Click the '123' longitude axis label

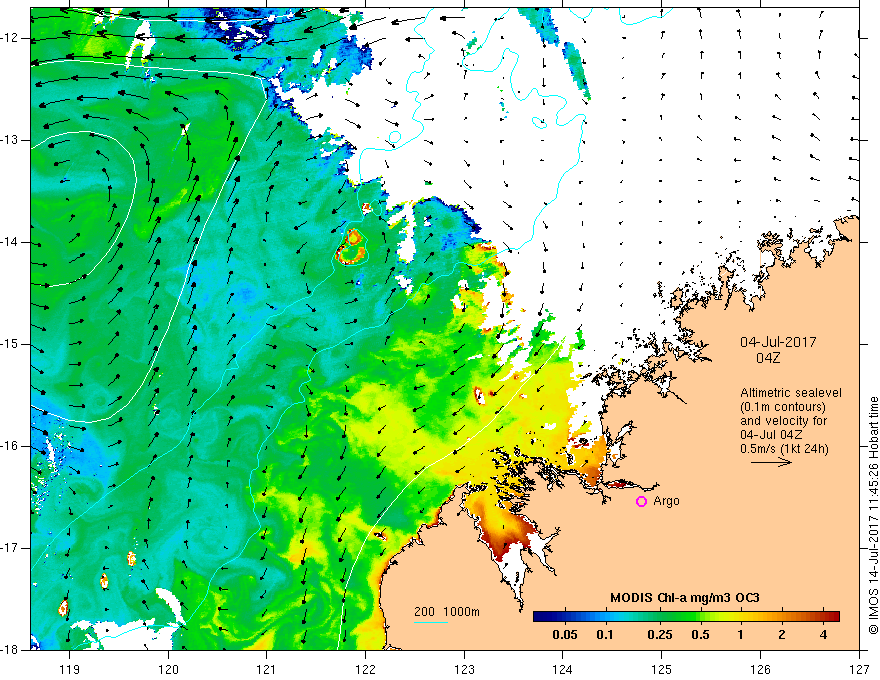pyautogui.click(x=464, y=669)
